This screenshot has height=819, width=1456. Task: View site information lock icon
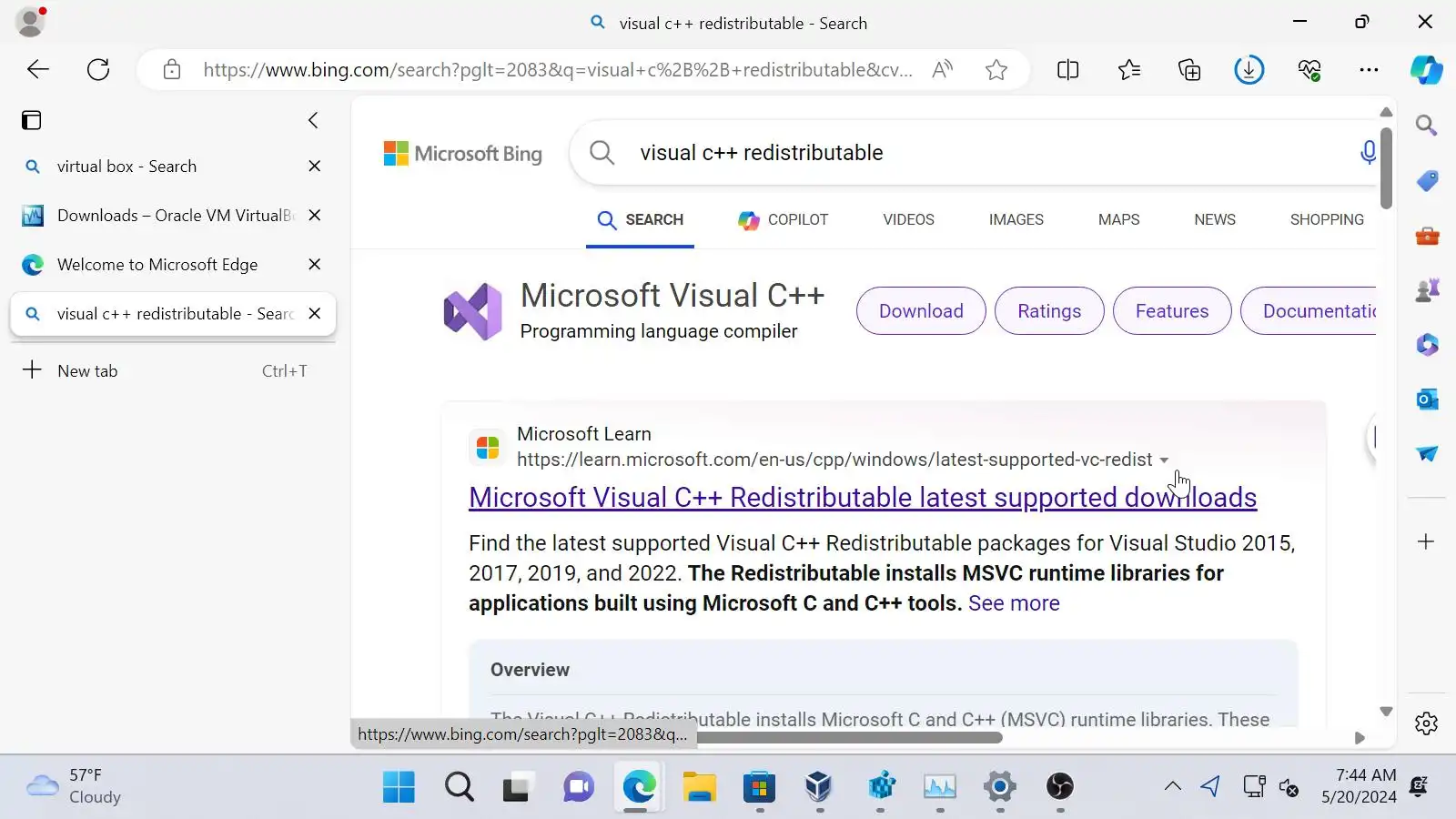tap(172, 69)
